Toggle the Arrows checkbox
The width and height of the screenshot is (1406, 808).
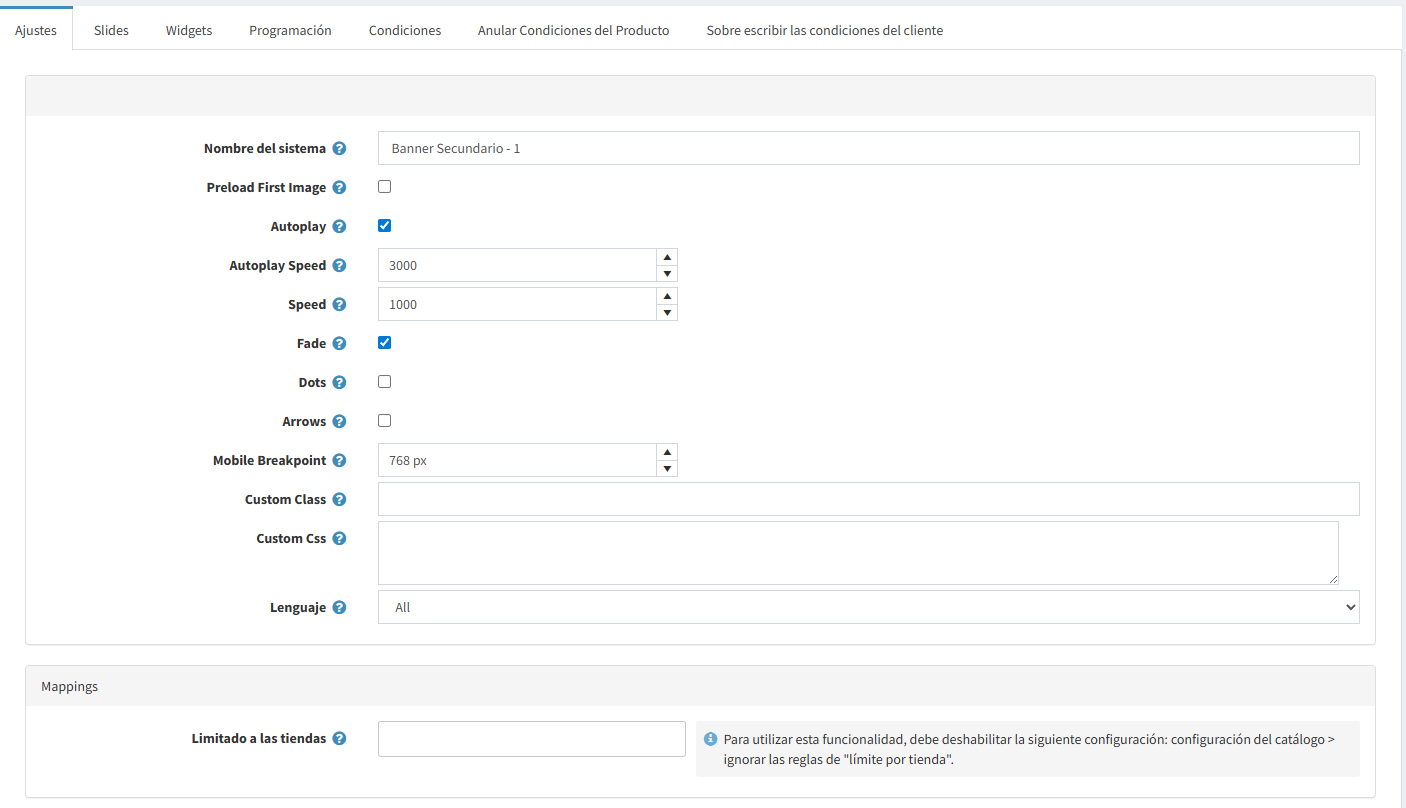(384, 421)
